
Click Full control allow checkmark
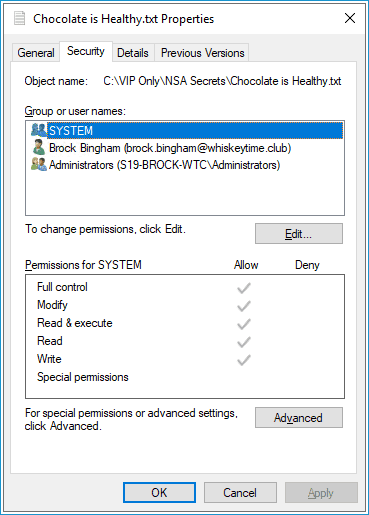point(244,288)
